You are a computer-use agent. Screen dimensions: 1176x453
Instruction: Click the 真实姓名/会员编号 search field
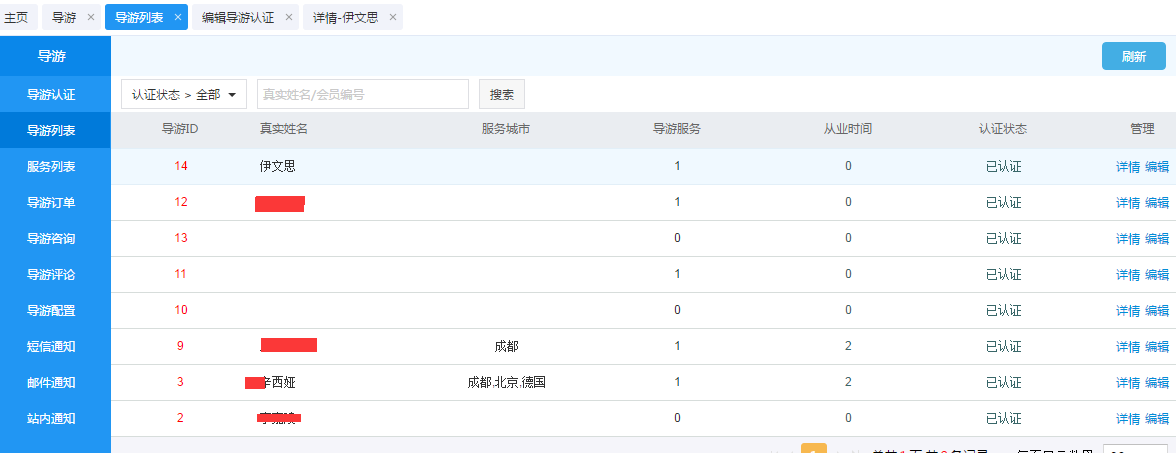tap(362, 95)
